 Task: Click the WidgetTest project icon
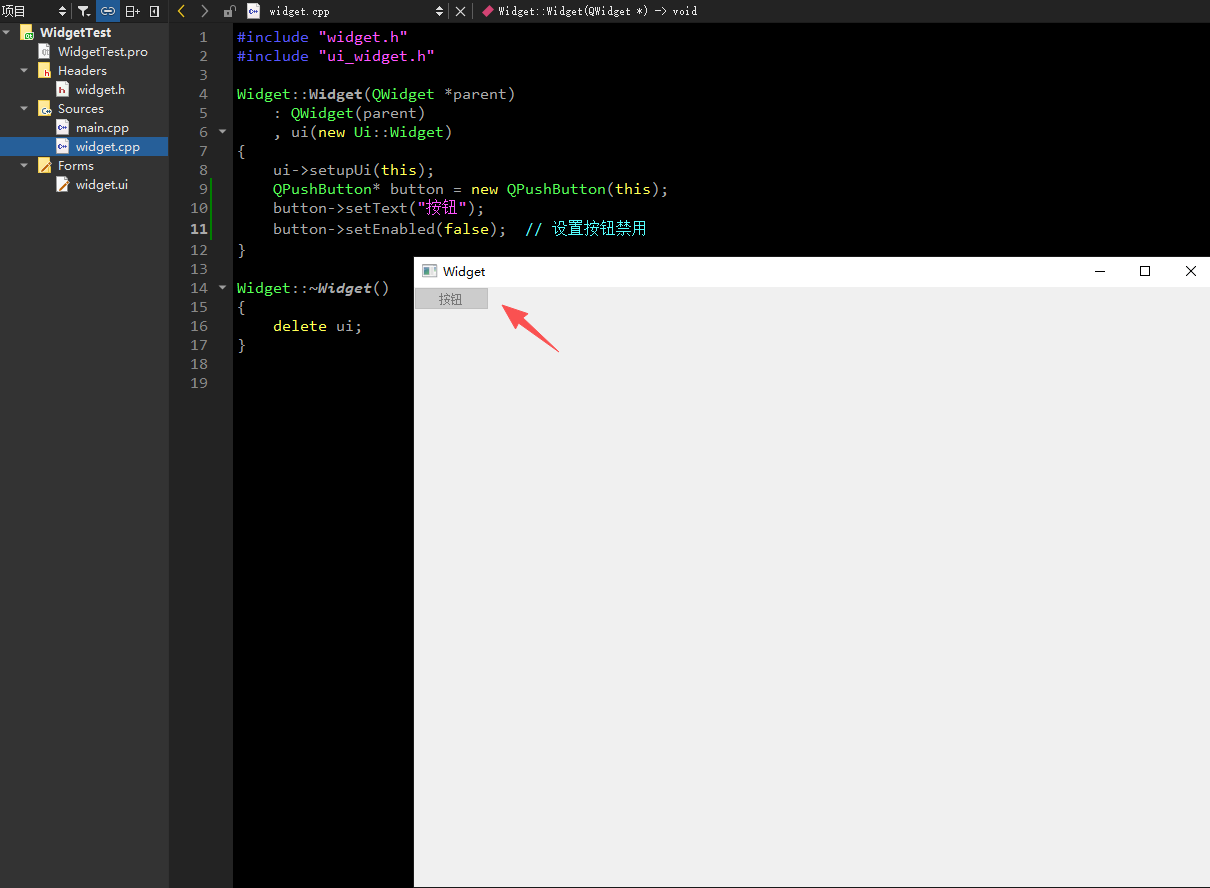point(26,33)
